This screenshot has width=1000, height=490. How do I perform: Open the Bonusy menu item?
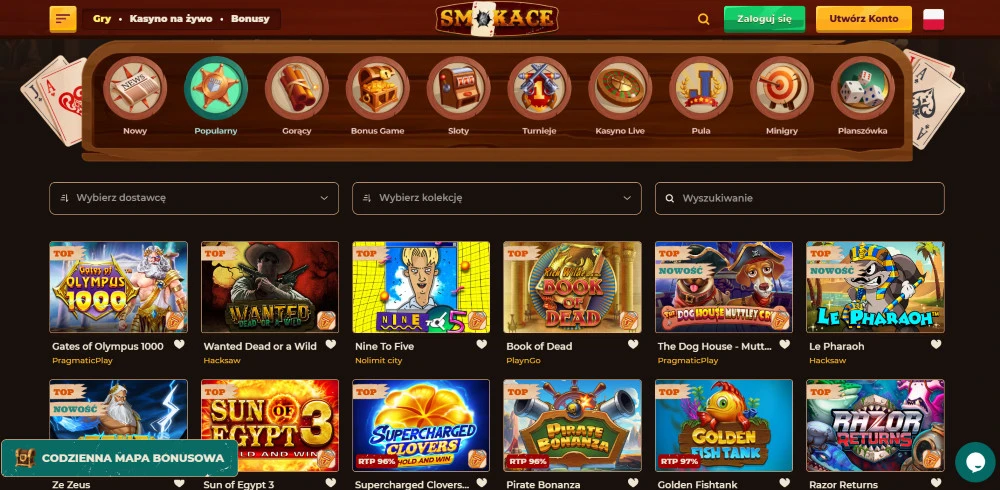coord(250,19)
